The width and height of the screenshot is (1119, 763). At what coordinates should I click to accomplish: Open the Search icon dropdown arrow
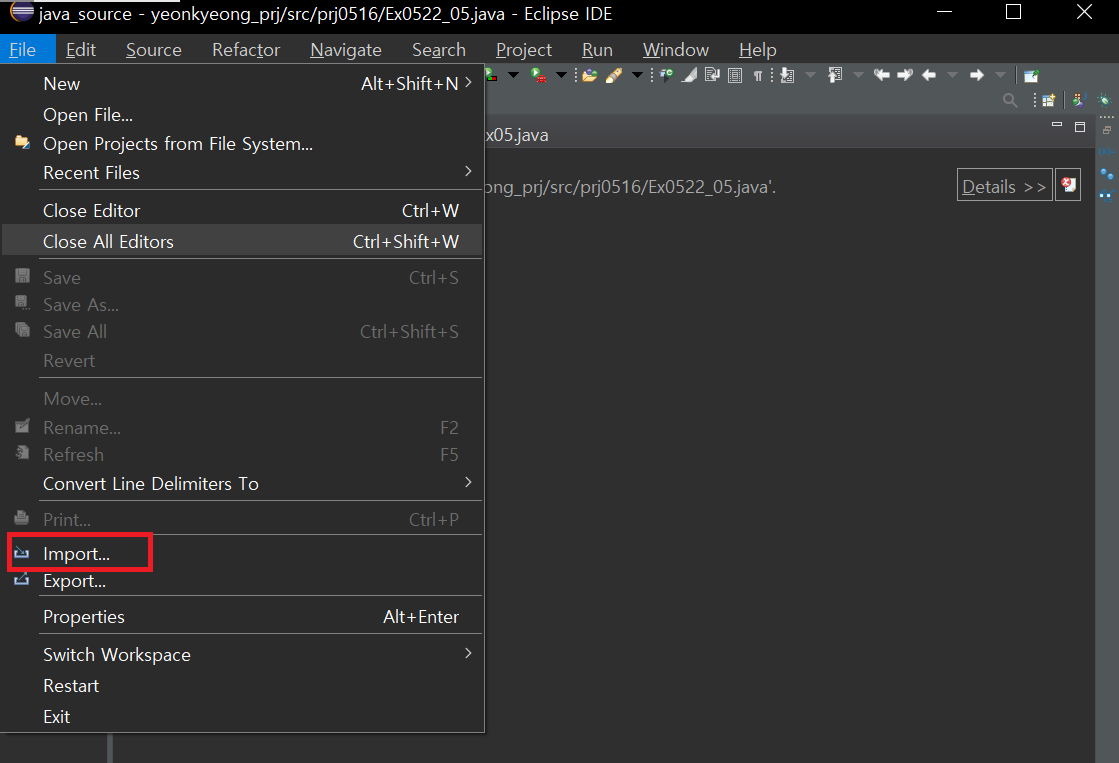click(637, 75)
